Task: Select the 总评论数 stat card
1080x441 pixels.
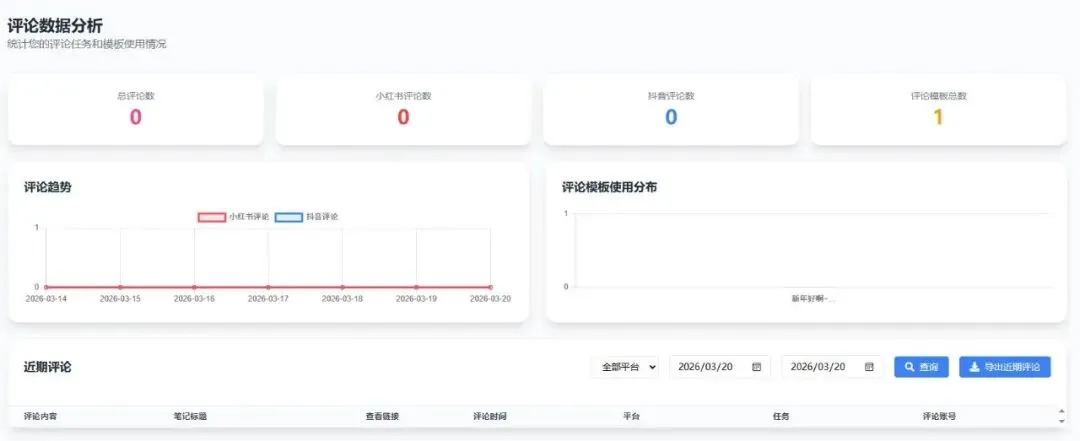Action: pos(136,110)
